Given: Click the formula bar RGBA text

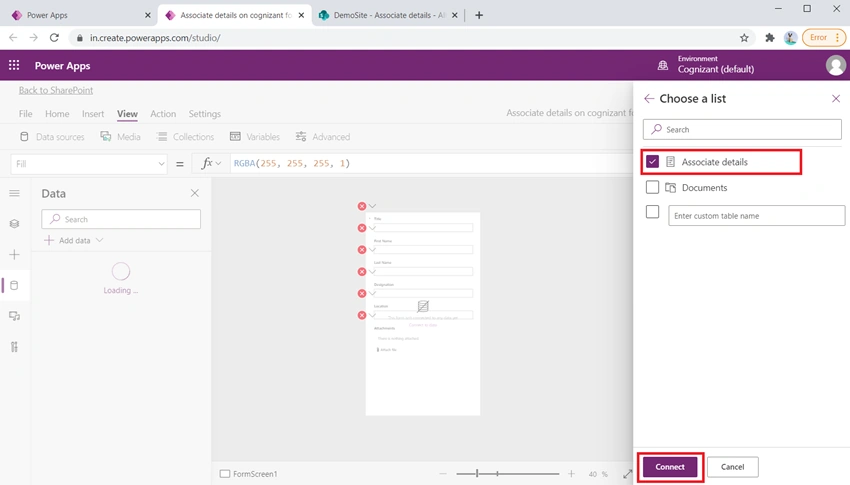Looking at the screenshot, I should pos(292,163).
